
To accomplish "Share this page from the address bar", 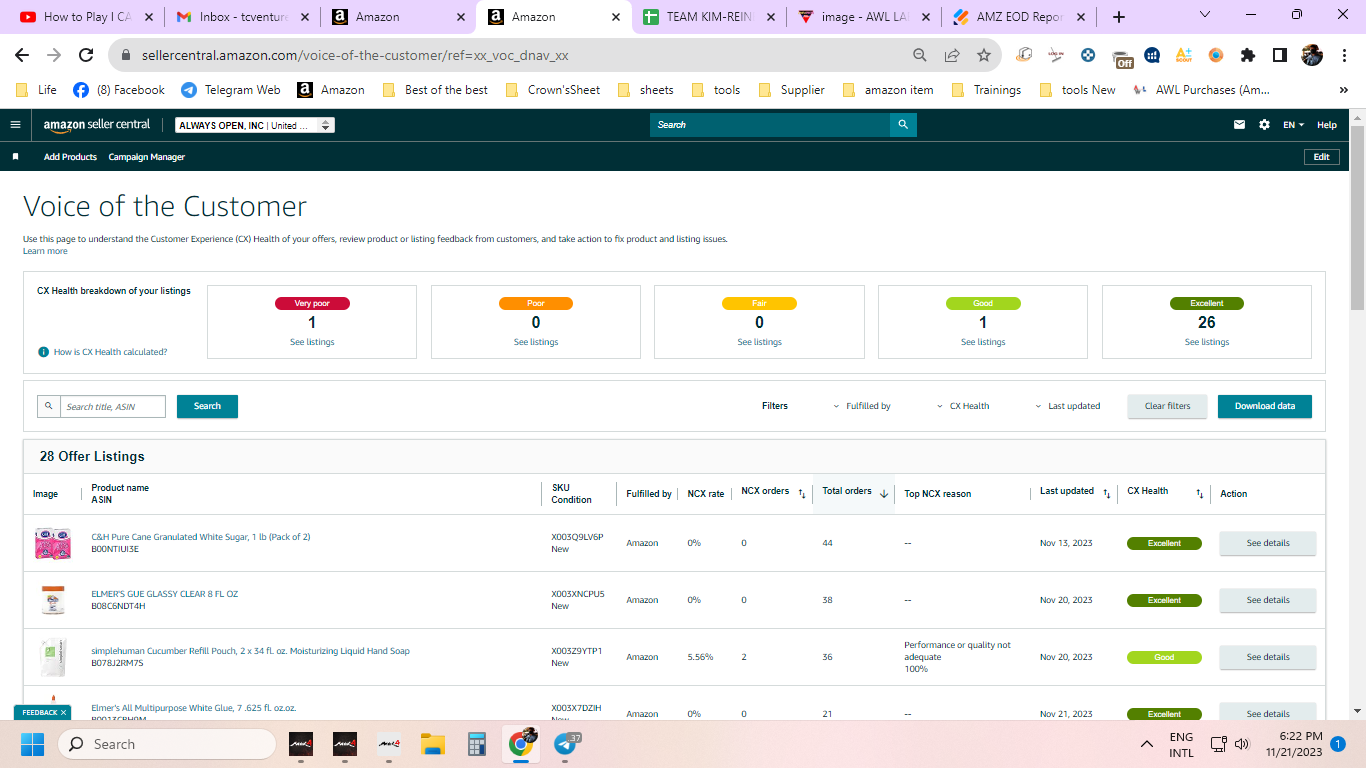I will [x=952, y=56].
